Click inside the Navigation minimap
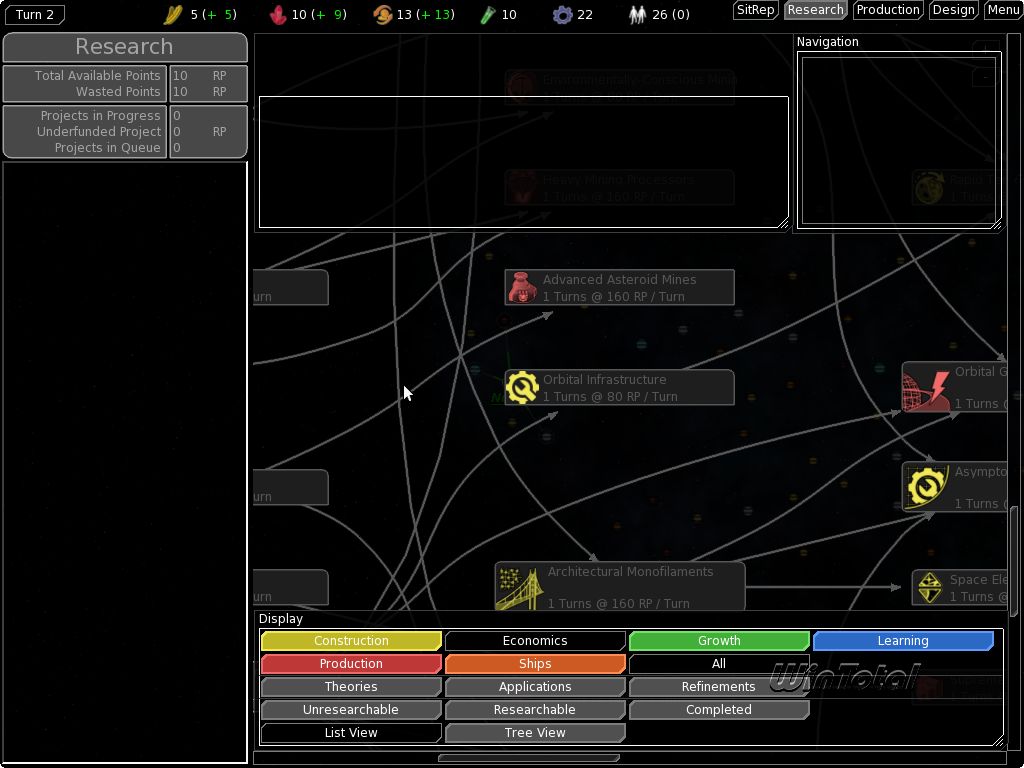 click(x=898, y=140)
